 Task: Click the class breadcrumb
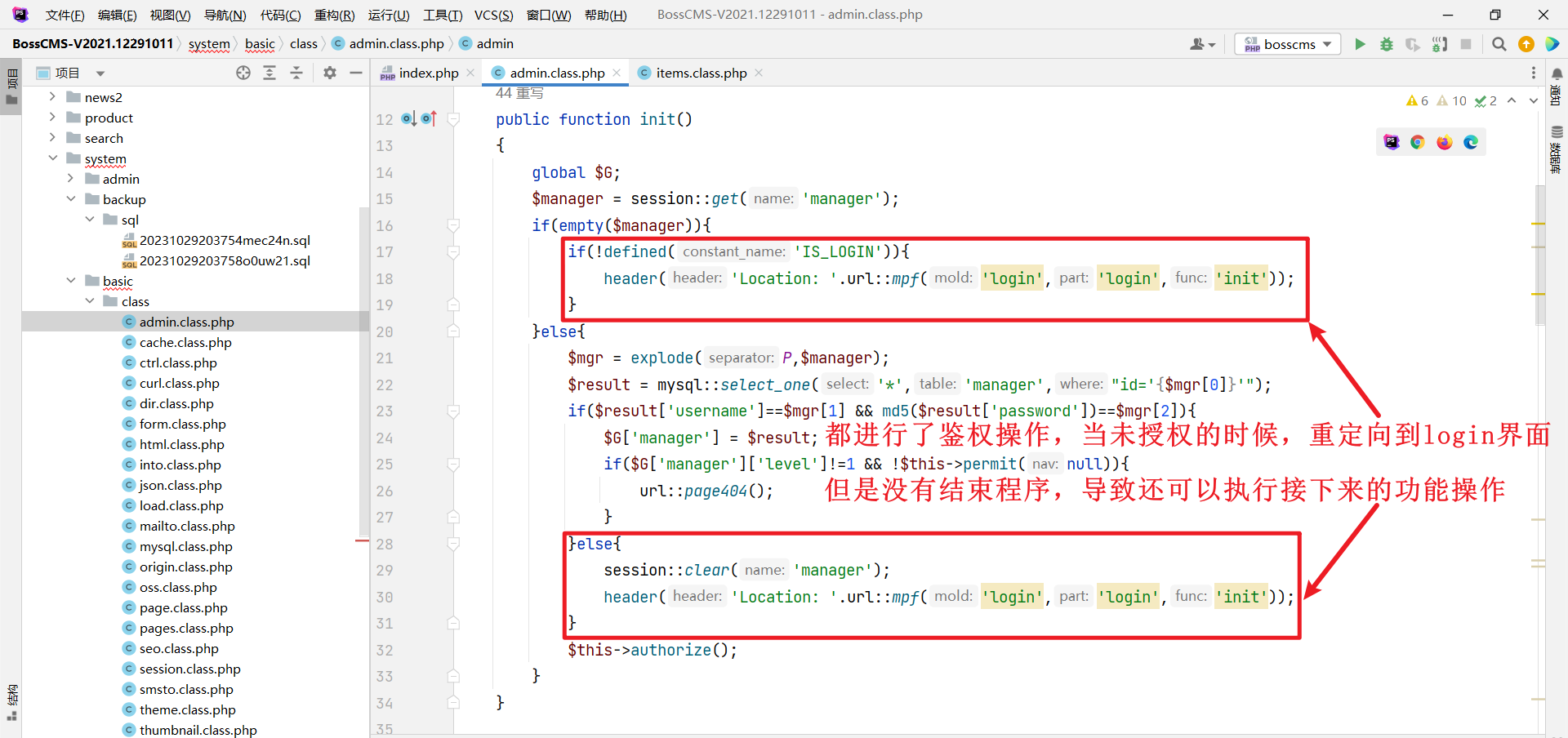tap(304, 44)
